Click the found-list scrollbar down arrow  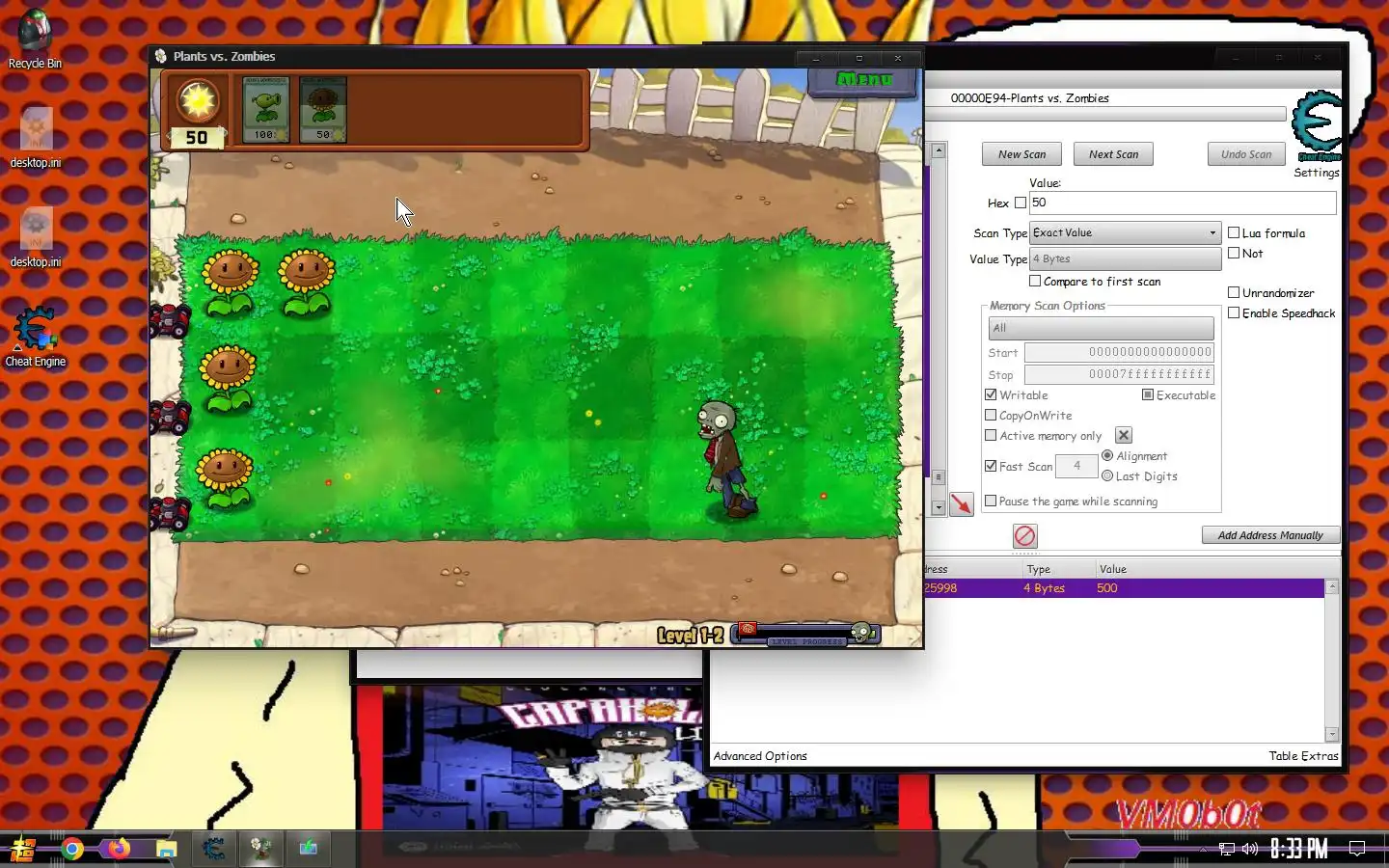tap(939, 507)
